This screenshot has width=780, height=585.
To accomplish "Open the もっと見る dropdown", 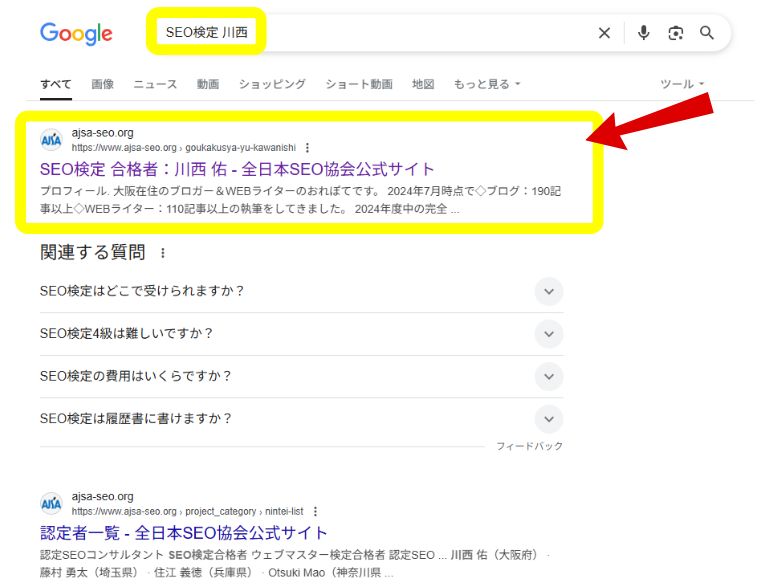I will tap(487, 84).
